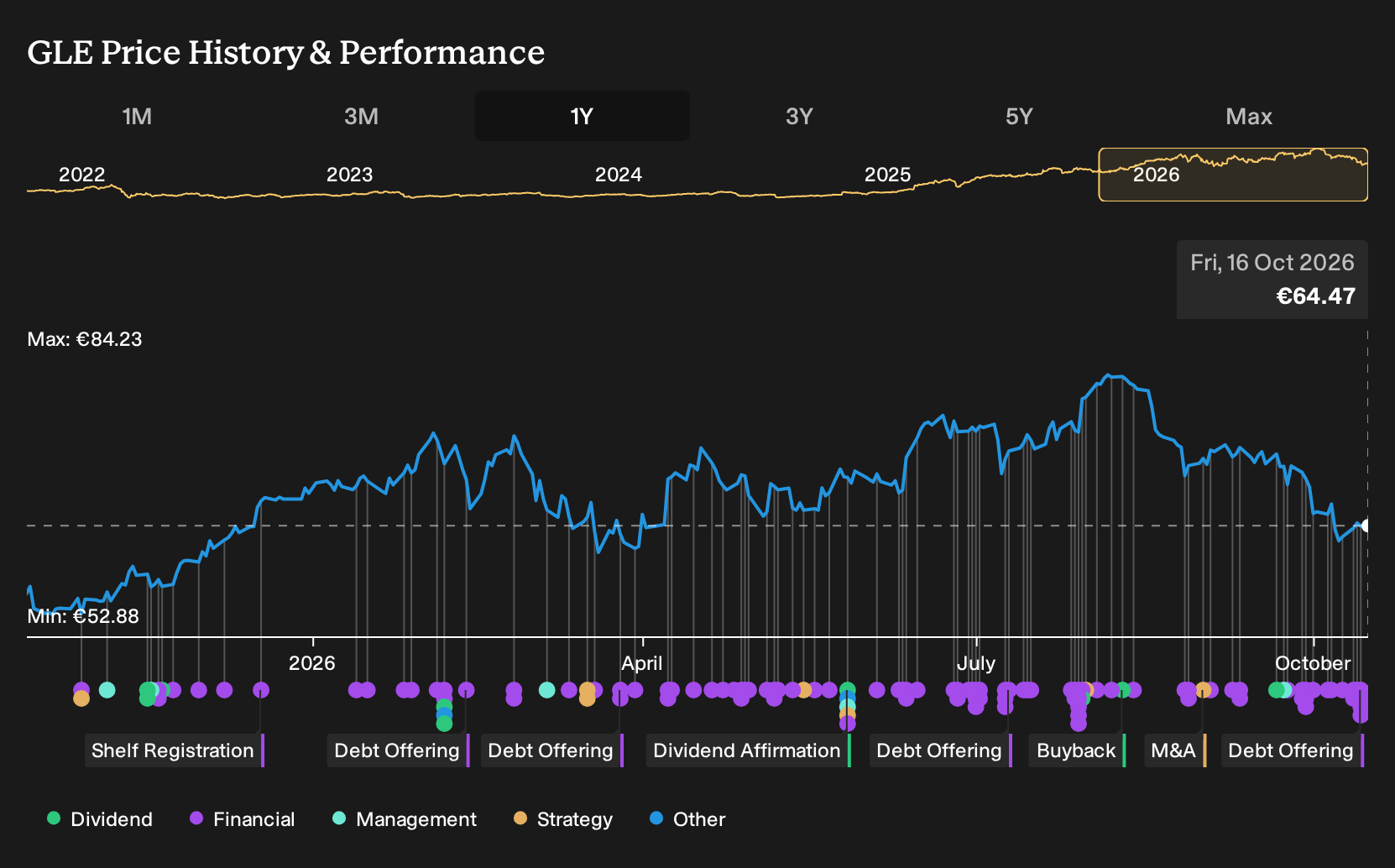Switch to the 3M range tab
This screenshot has width=1395, height=868.
point(361,116)
